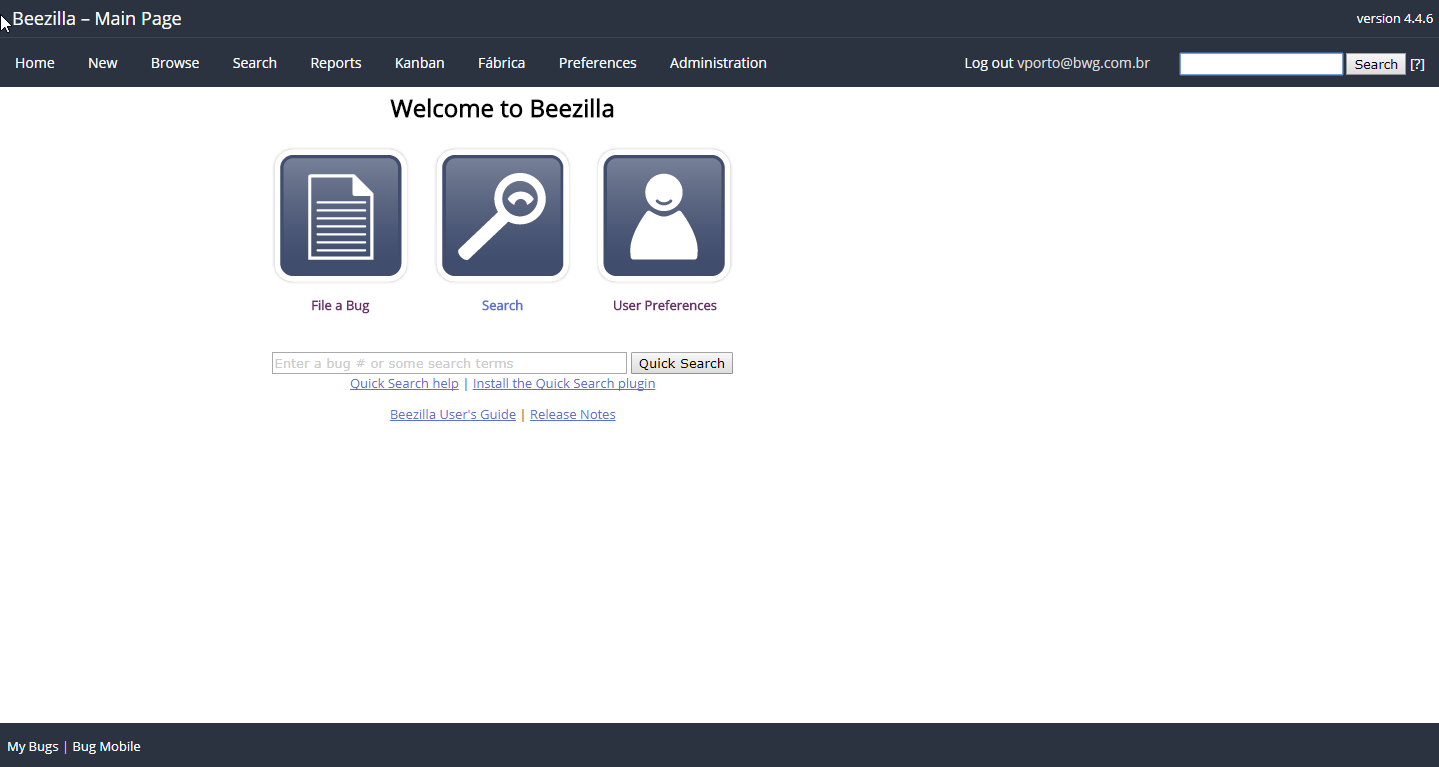Focus the header search input field
Viewport: 1439px width, 767px height.
coord(1261,64)
